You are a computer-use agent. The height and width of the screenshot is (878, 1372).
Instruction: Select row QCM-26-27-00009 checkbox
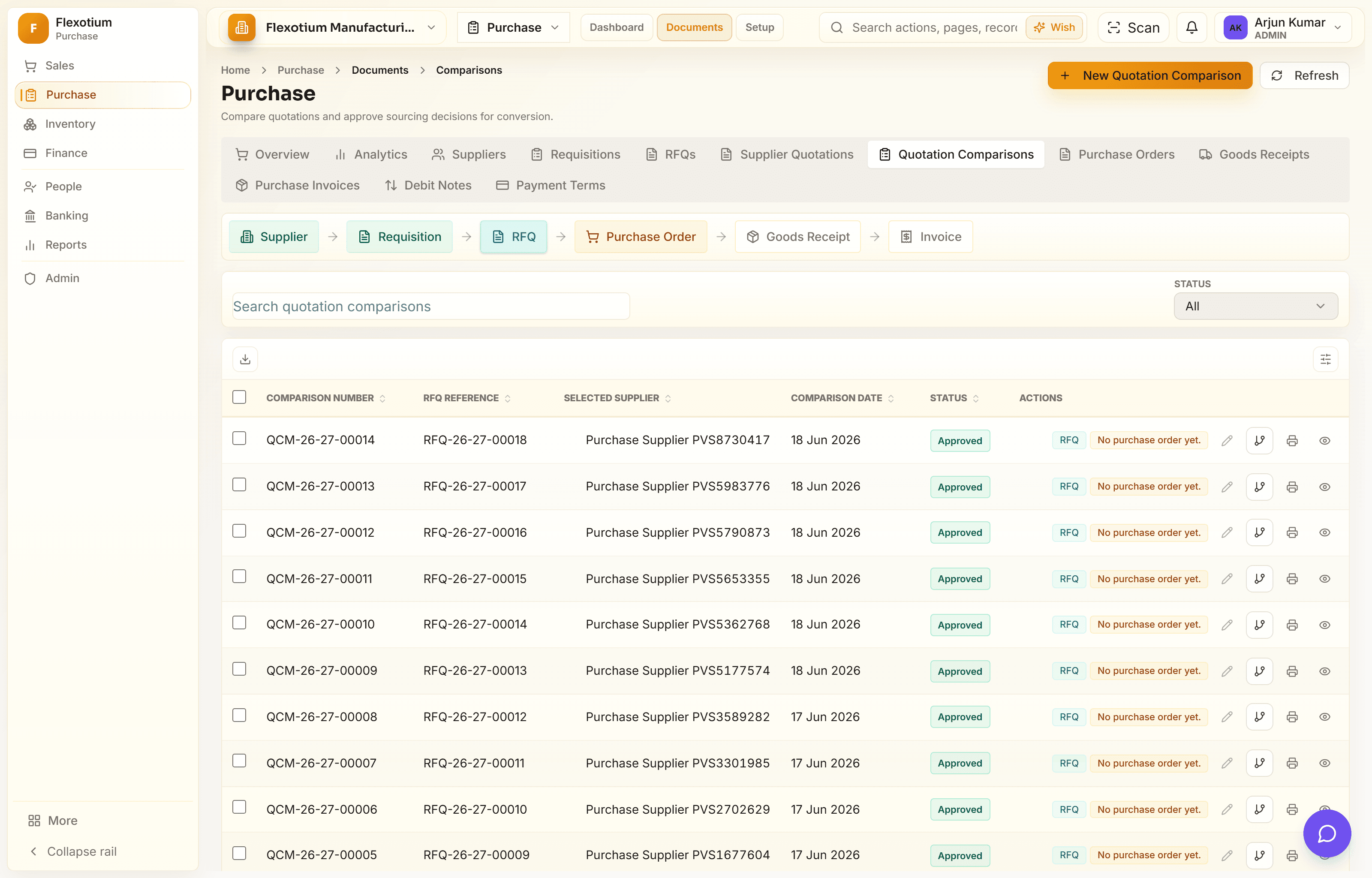(239, 669)
